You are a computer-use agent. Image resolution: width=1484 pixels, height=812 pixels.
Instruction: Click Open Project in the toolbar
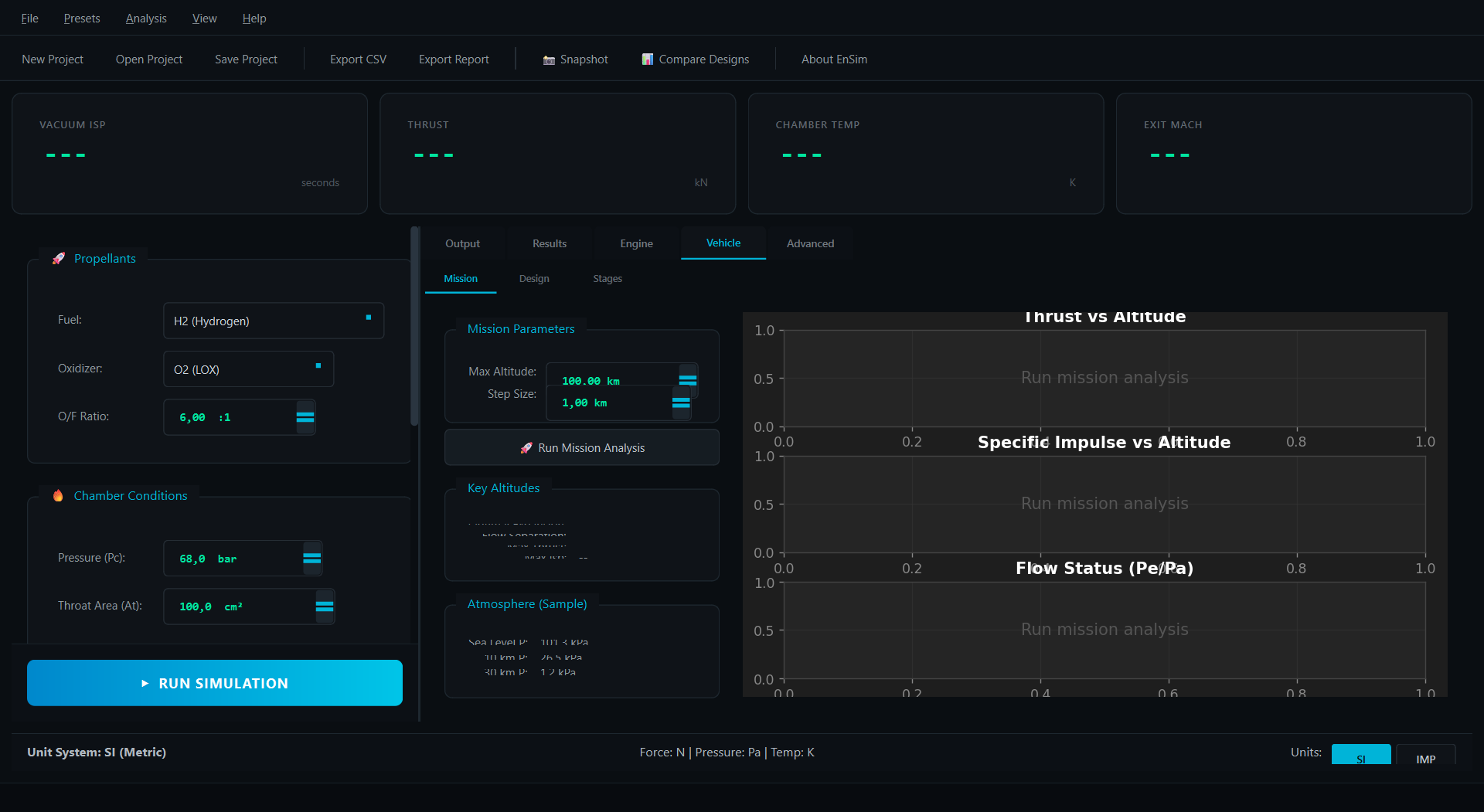[x=149, y=59]
